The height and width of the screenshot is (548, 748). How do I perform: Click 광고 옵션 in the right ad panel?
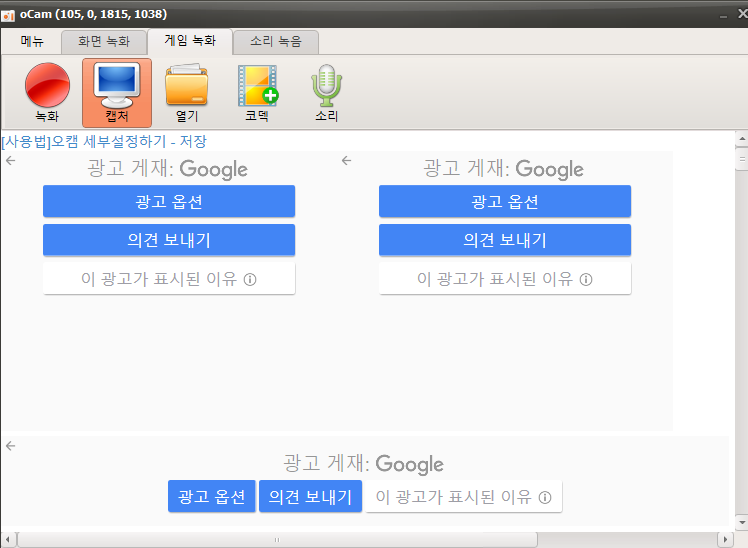click(505, 201)
